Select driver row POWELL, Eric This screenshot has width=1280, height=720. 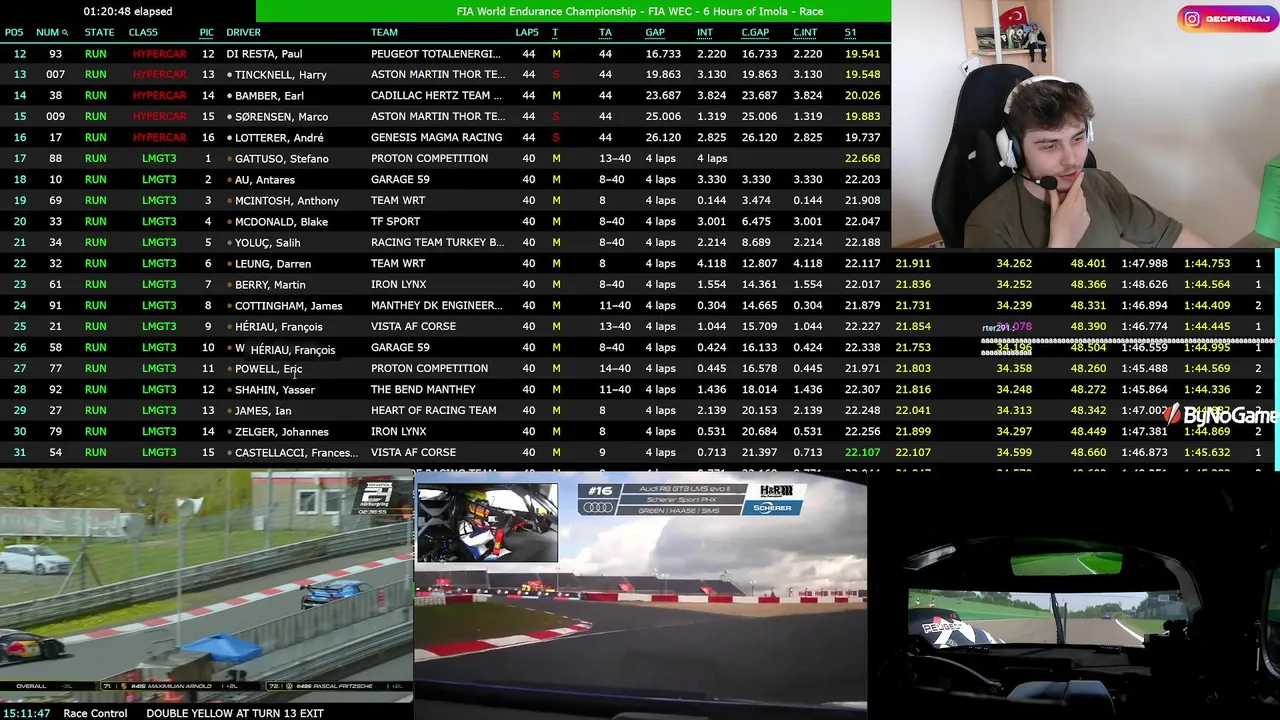[x=640, y=369]
